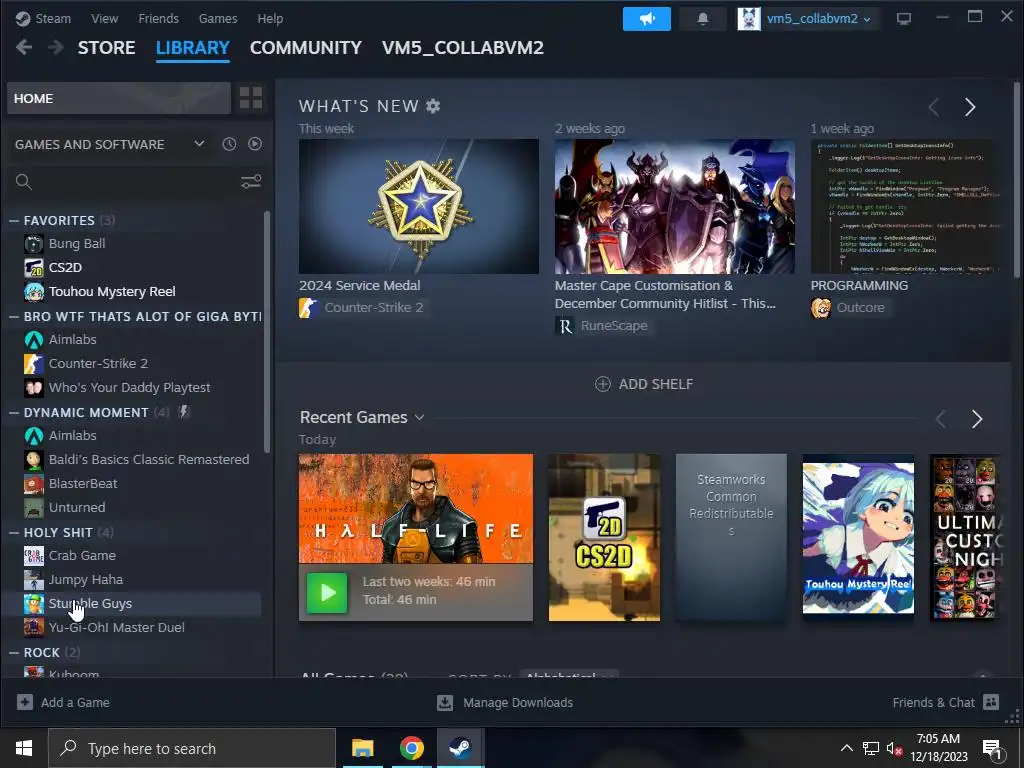This screenshot has width=1024, height=768.
Task: Click the Steam taskbar icon
Action: (x=460, y=748)
